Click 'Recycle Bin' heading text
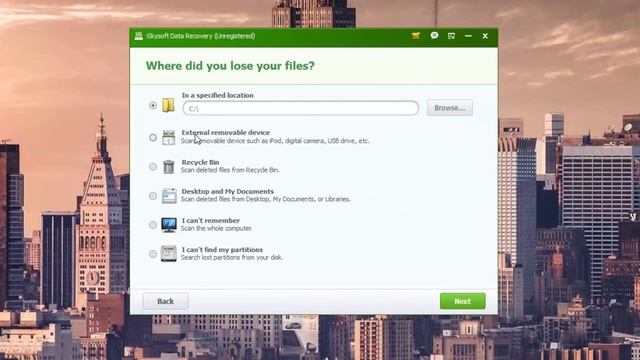640x360 pixels. coord(200,162)
